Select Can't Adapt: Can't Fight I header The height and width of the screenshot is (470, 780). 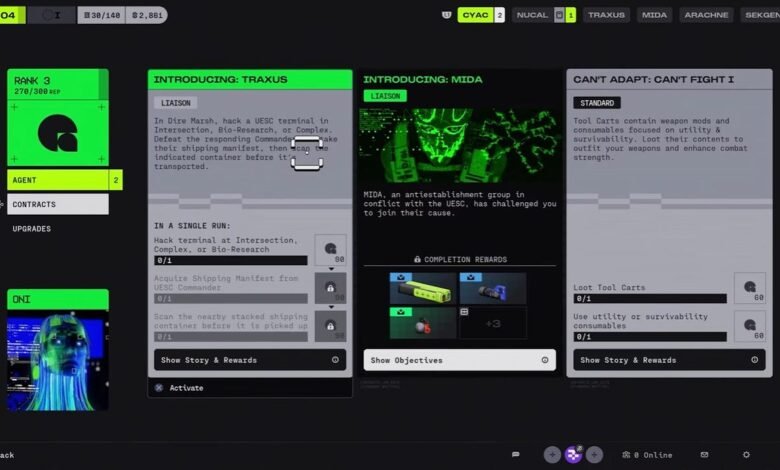pyautogui.click(x=669, y=80)
